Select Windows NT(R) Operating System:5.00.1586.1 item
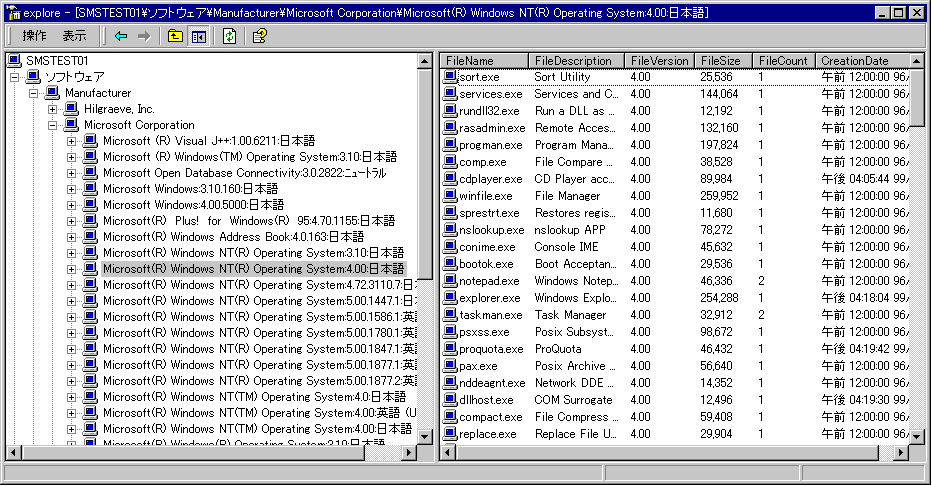The image size is (932, 486). [260, 317]
